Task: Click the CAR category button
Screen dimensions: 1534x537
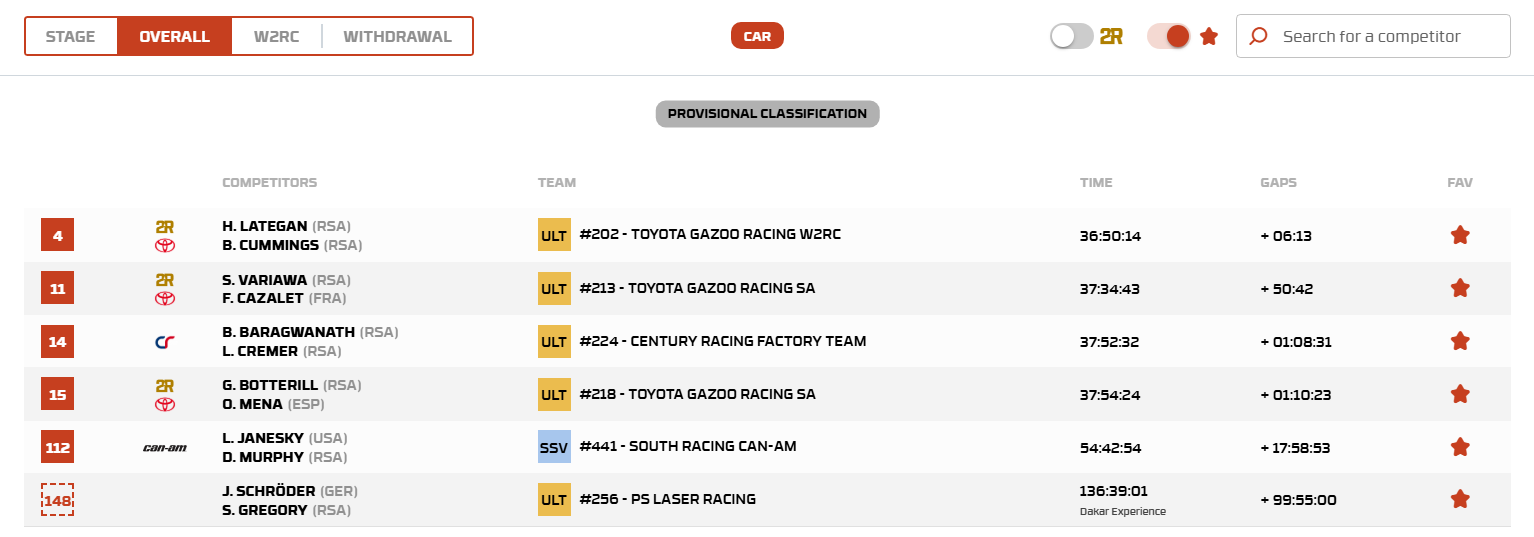Action: (x=757, y=36)
